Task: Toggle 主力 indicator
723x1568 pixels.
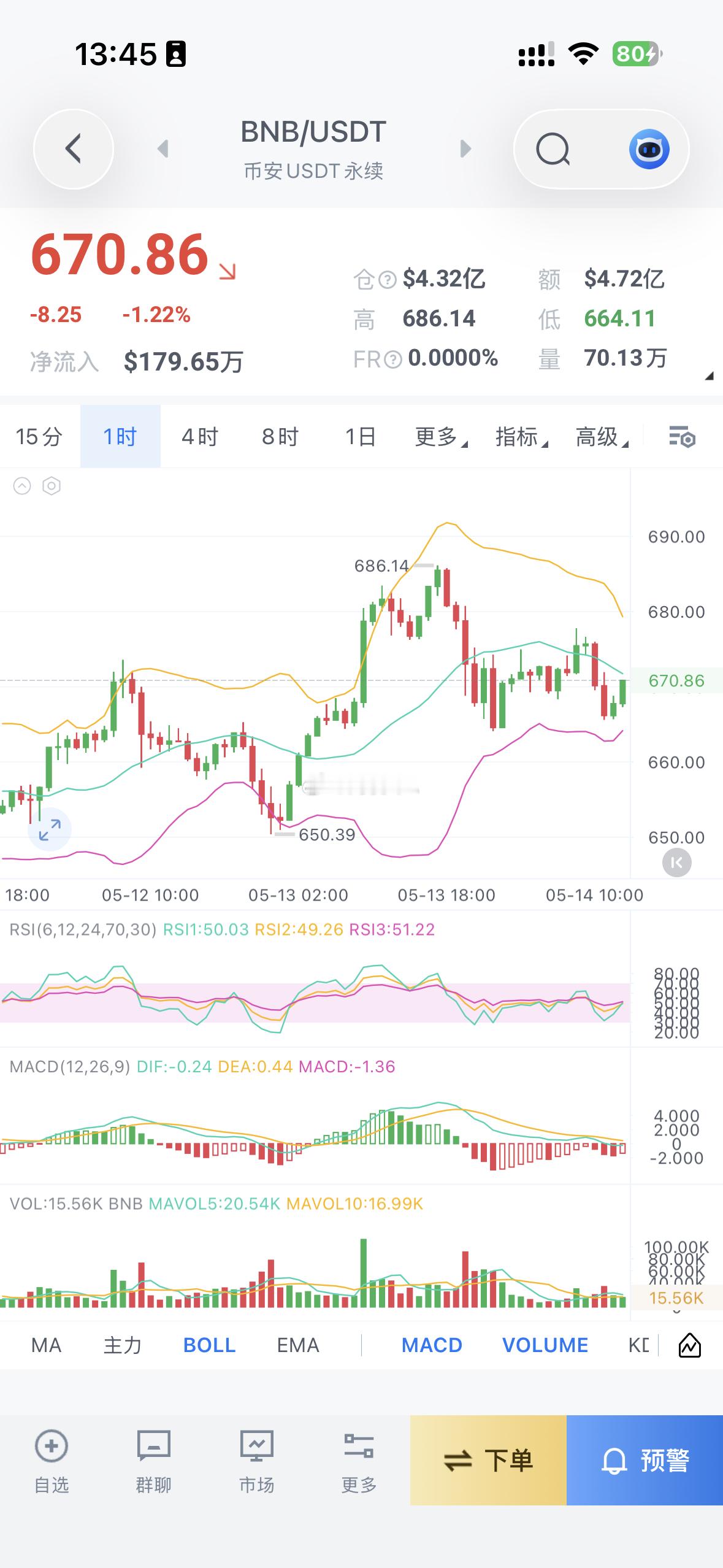Action: point(123,1345)
